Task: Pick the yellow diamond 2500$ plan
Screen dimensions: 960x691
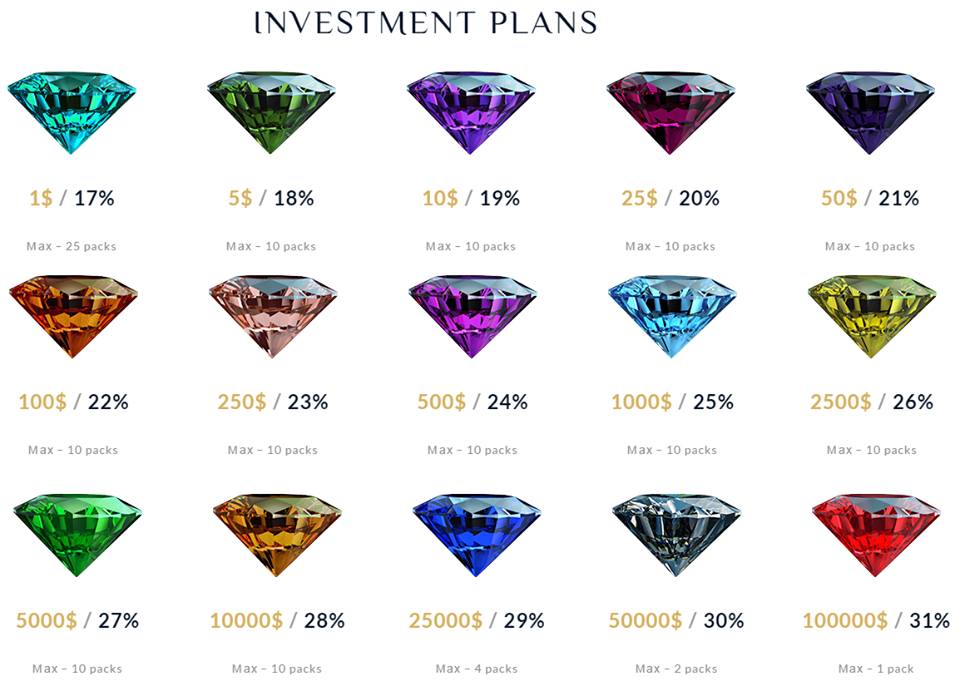Action: coord(872,316)
